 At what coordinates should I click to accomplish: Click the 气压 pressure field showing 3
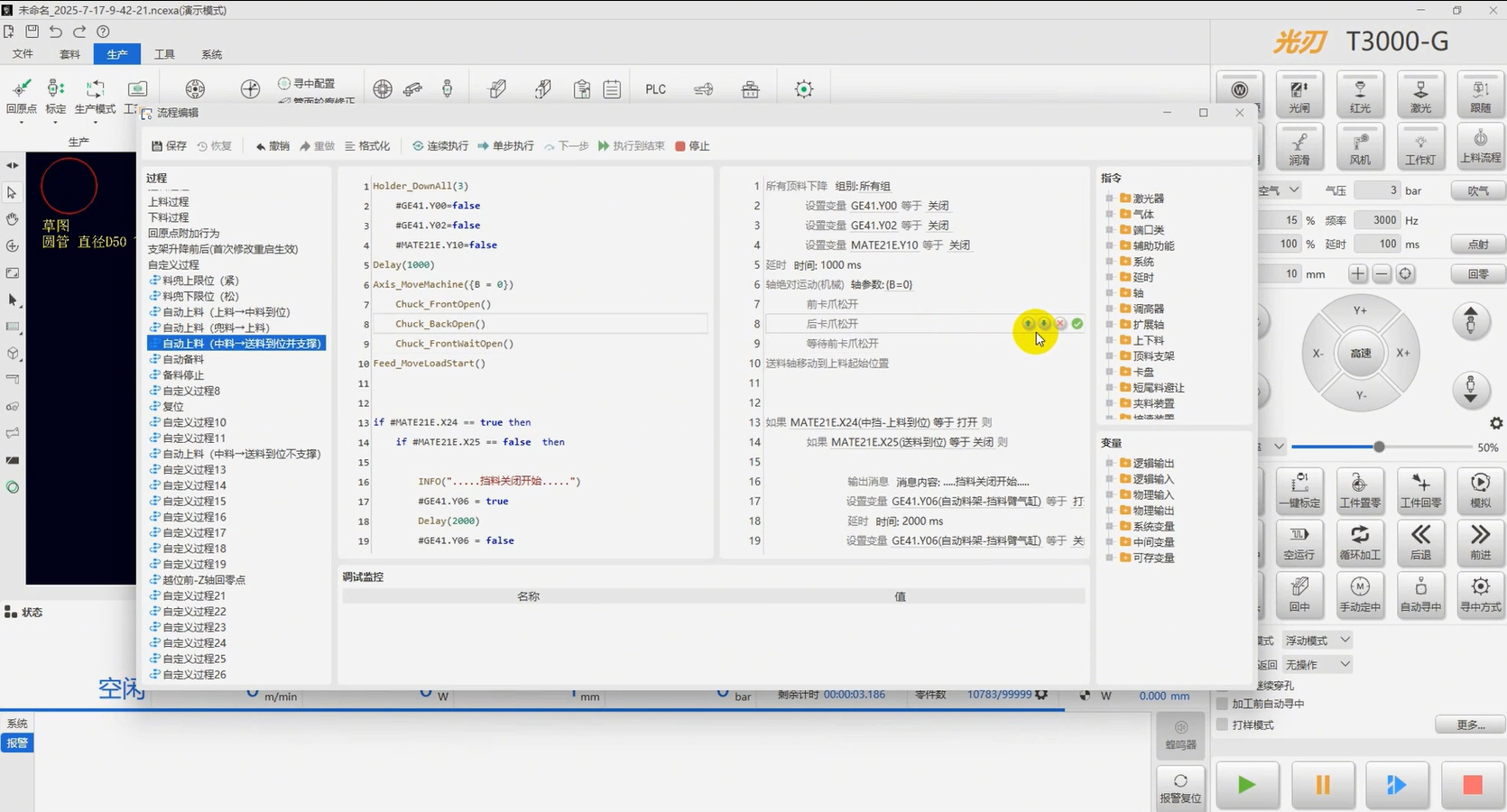[x=1376, y=190]
